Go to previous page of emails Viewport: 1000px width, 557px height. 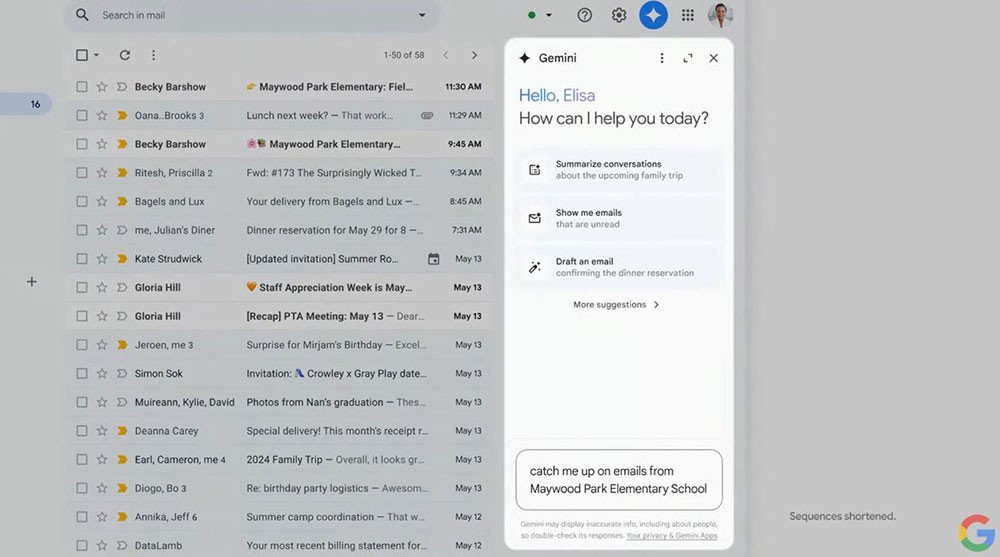tap(446, 56)
